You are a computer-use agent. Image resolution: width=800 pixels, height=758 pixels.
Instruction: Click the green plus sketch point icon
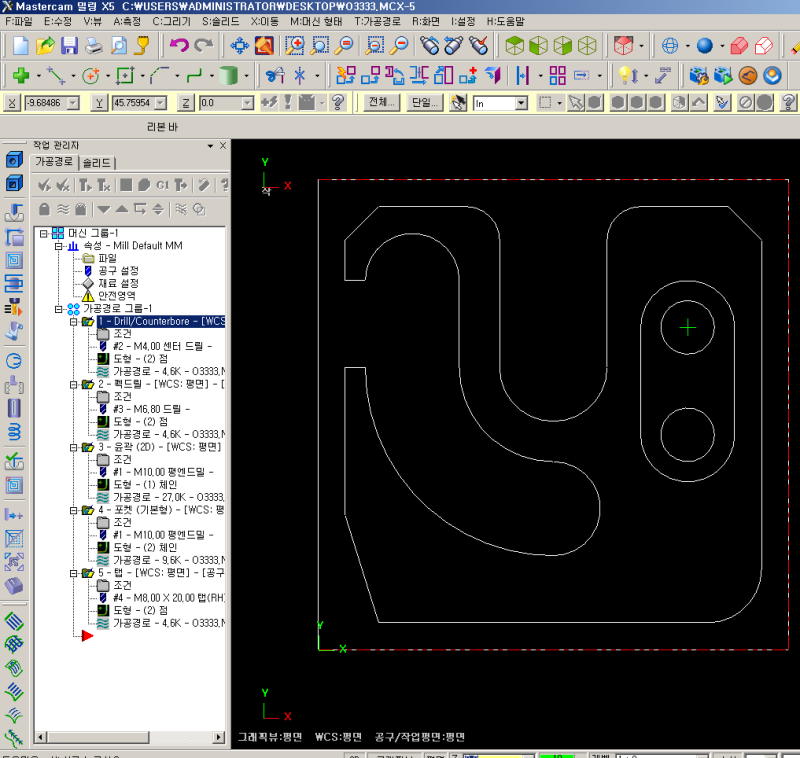21,75
